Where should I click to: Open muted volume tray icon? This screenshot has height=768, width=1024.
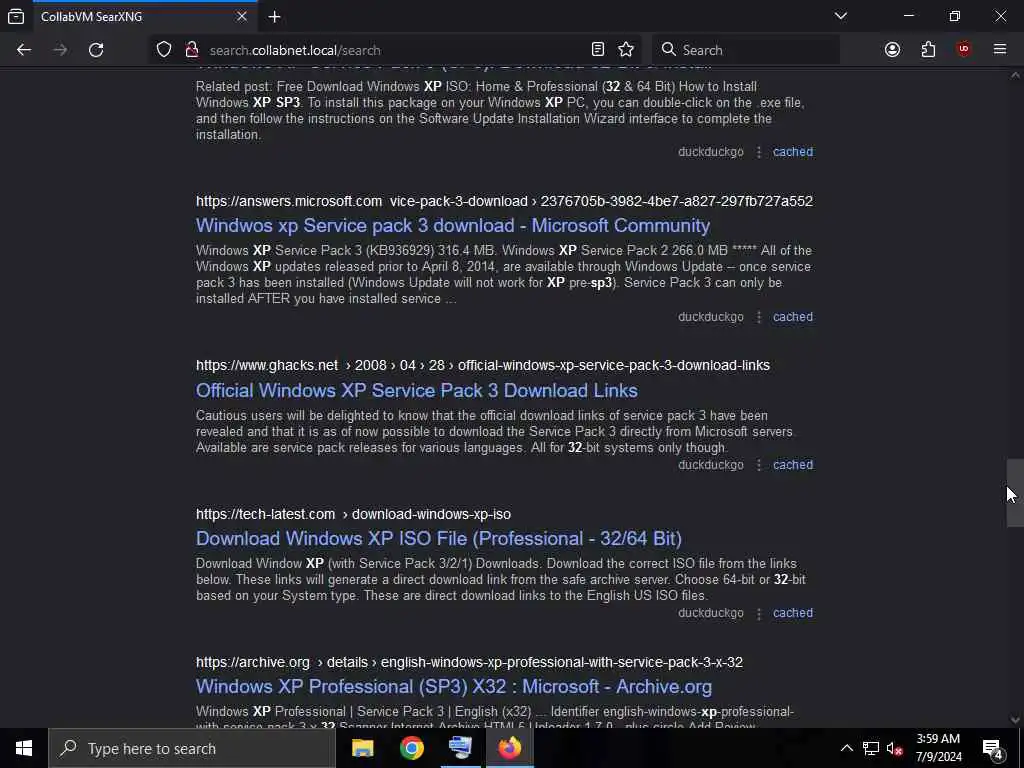894,748
